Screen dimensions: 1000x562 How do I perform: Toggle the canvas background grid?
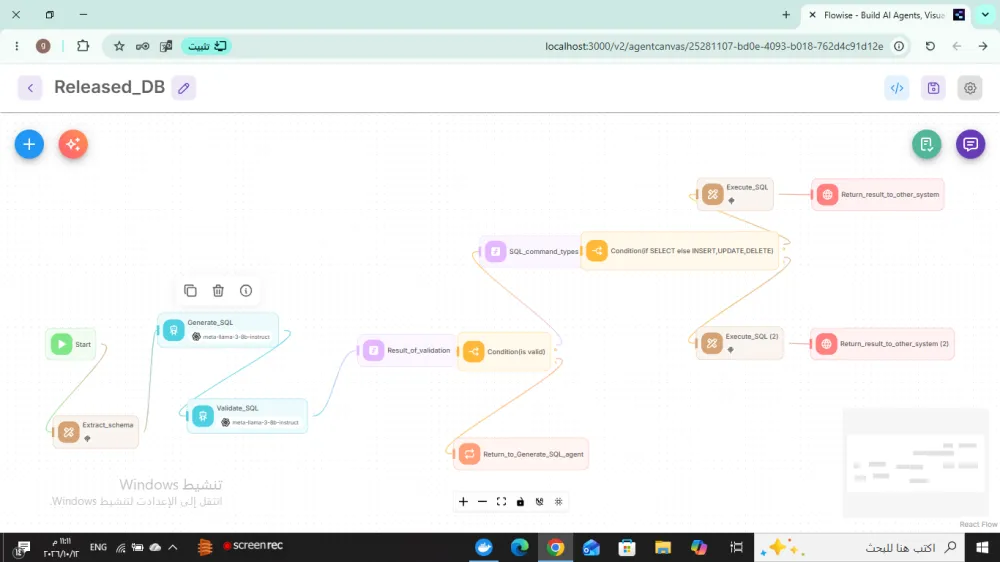tap(559, 502)
